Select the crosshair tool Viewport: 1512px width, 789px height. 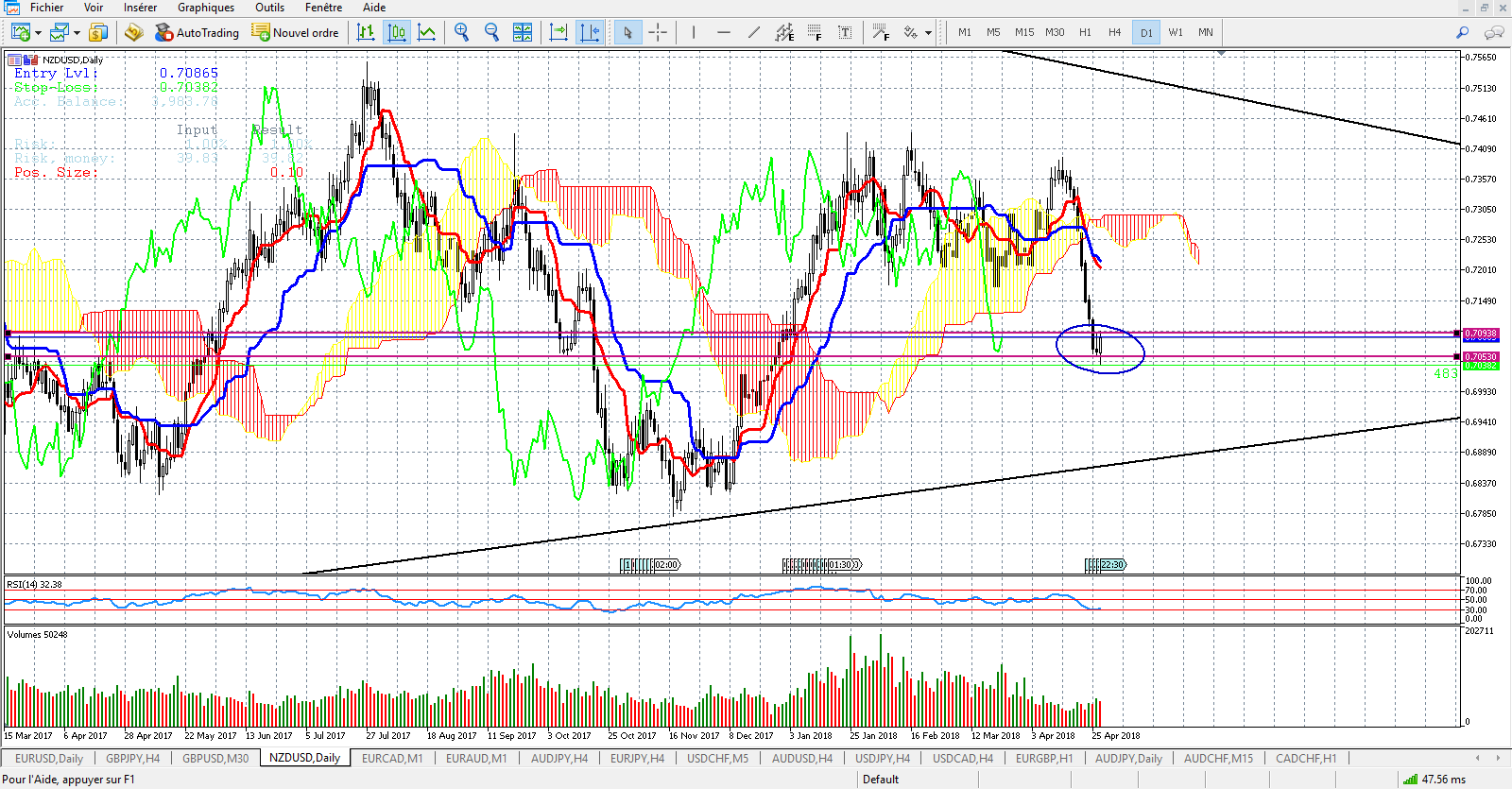coord(659,32)
